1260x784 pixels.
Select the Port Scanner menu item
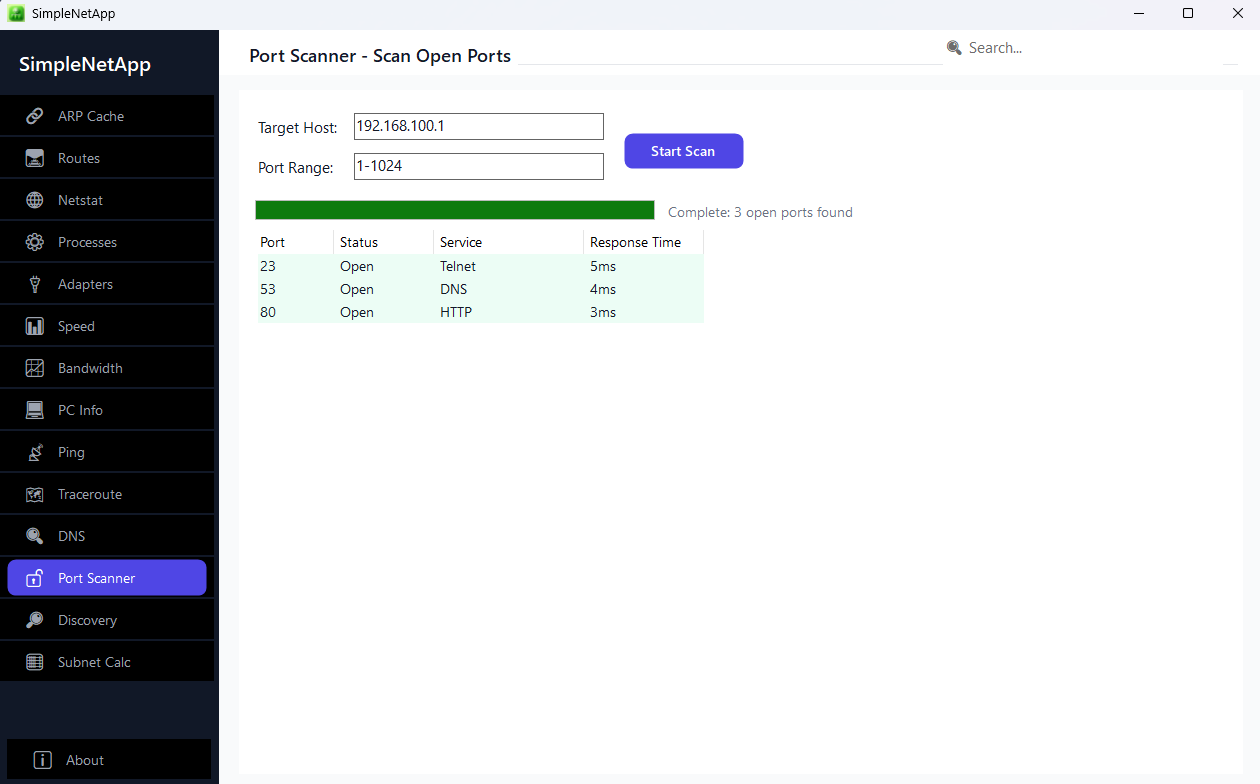point(107,578)
